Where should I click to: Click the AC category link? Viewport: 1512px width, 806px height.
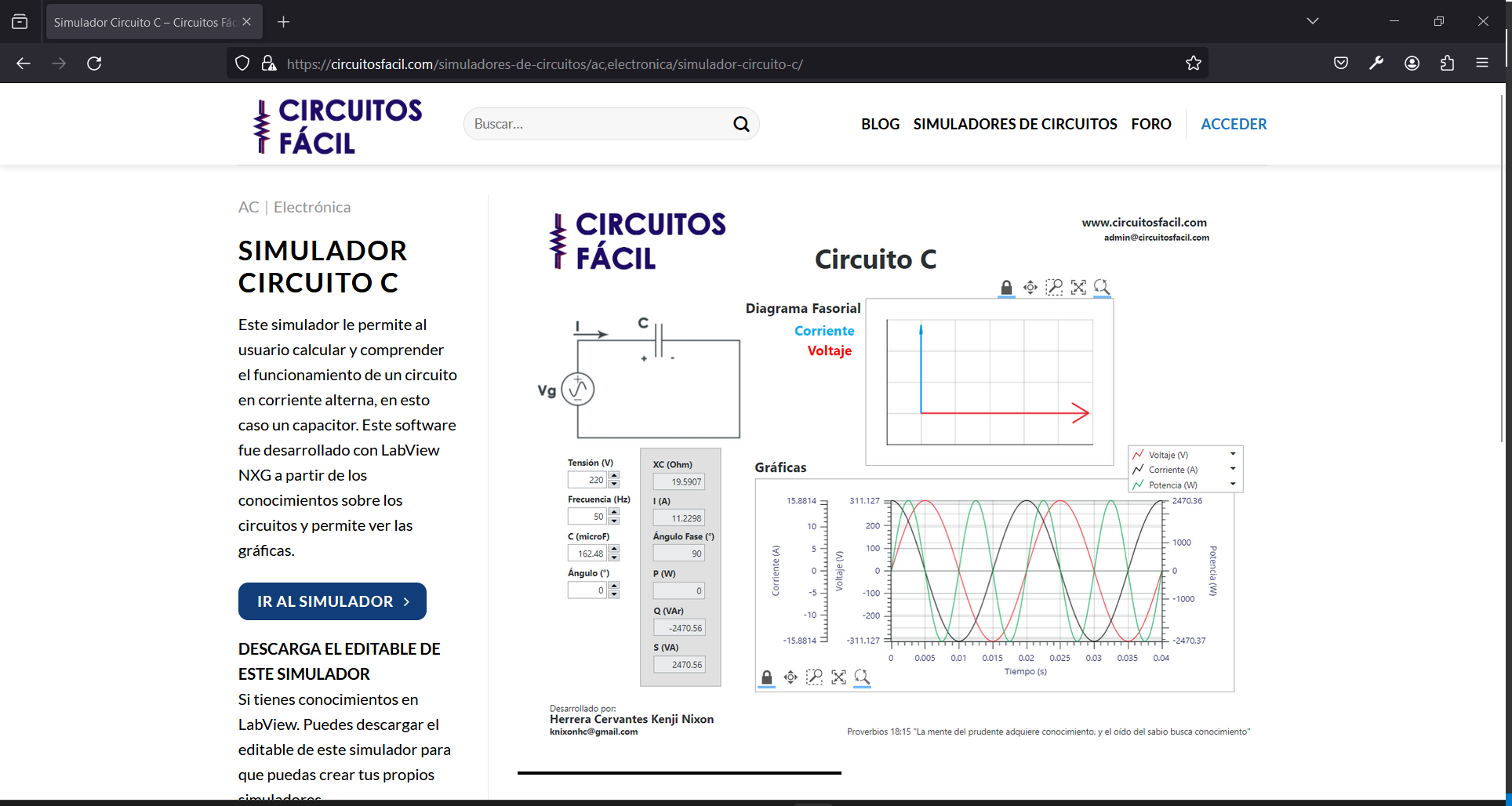[249, 207]
